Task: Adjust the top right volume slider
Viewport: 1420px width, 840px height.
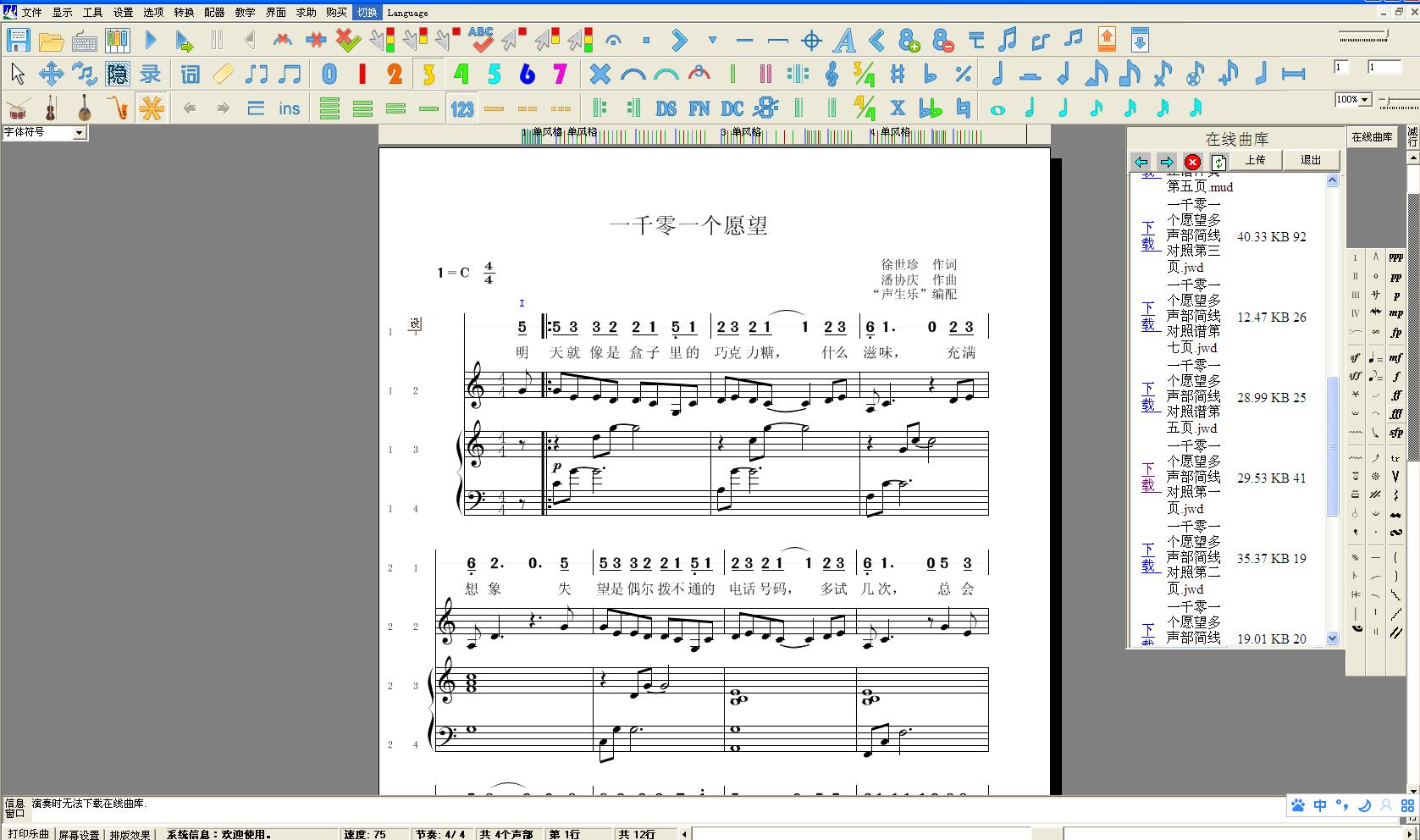Action: coord(1363,36)
